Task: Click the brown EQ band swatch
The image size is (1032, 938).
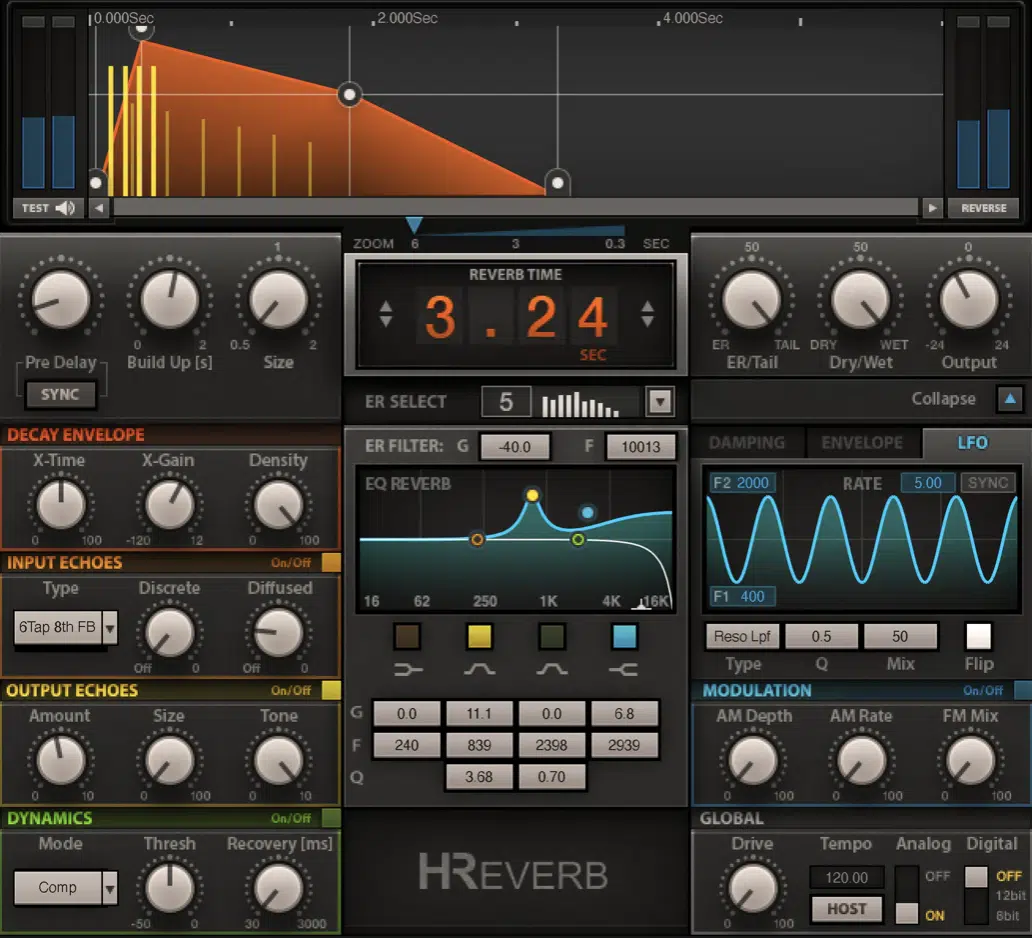Action: 407,637
